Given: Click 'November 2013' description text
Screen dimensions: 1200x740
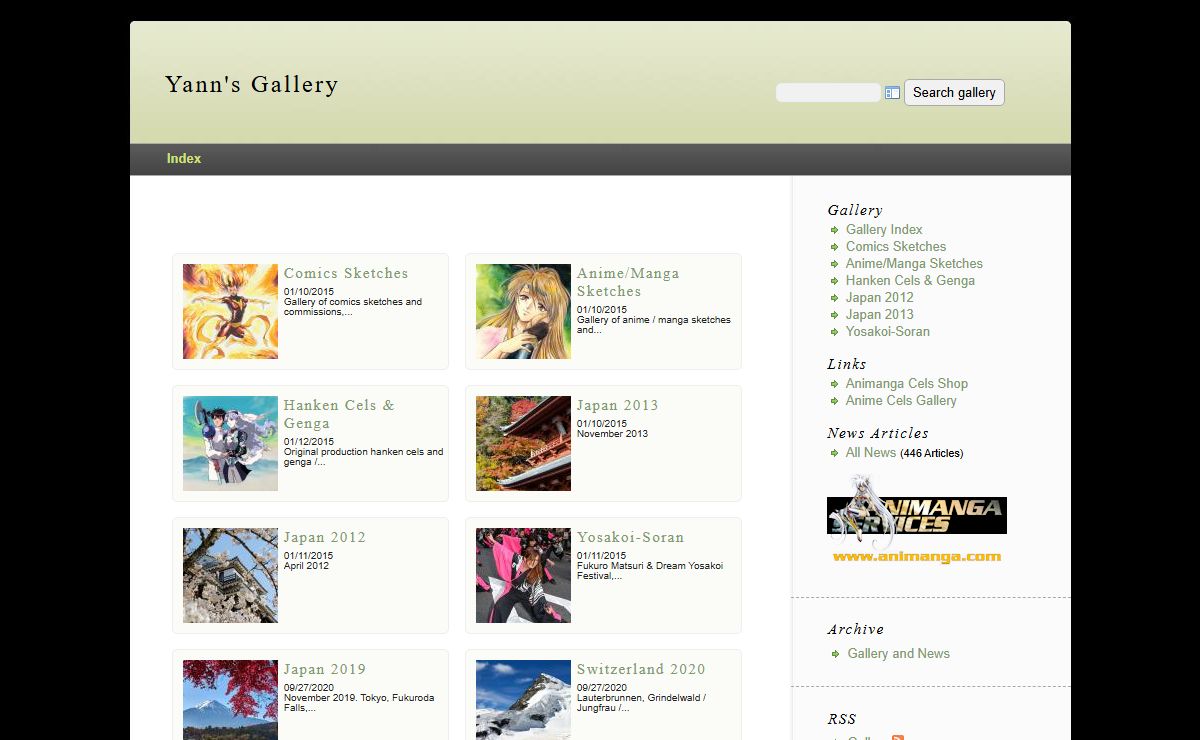Looking at the screenshot, I should click(612, 433).
